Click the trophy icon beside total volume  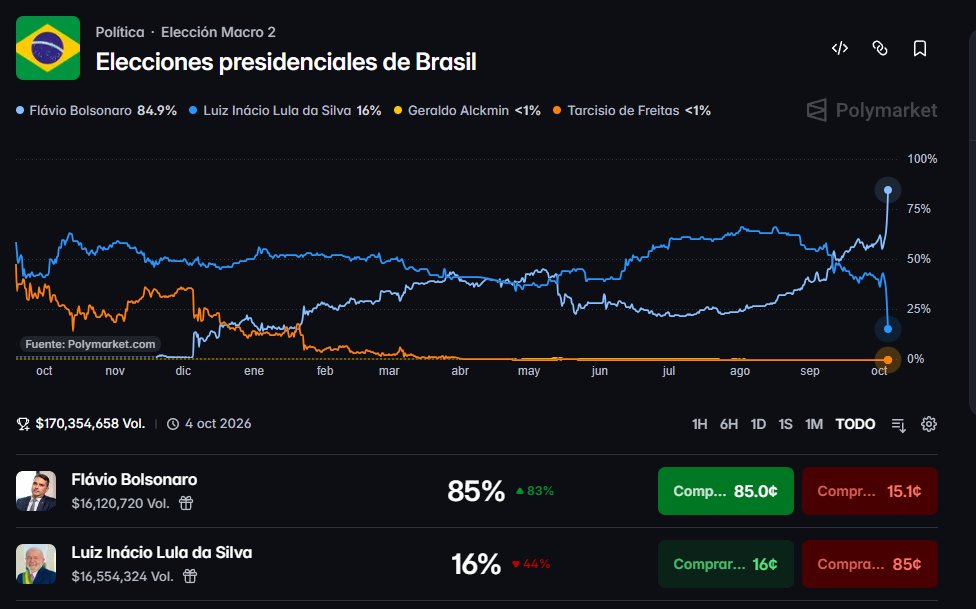click(23, 424)
